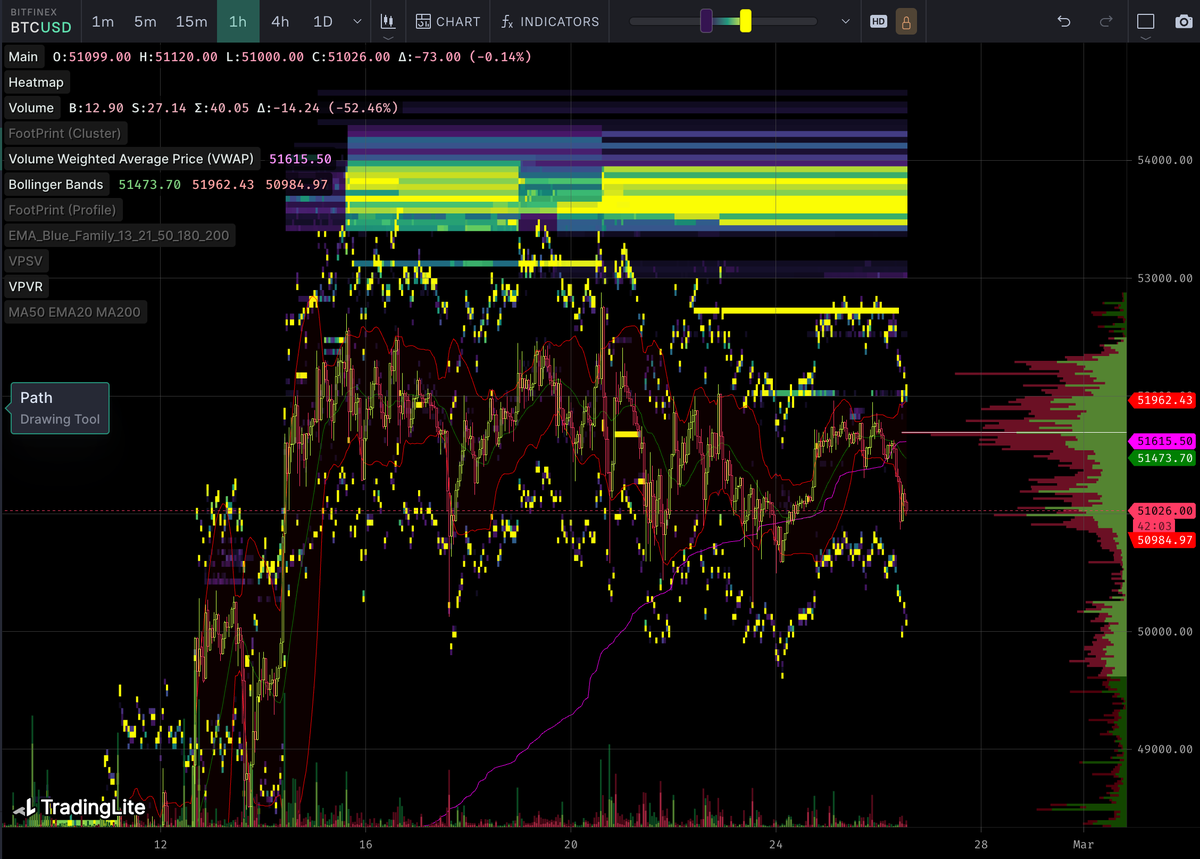This screenshot has height=859, width=1200.
Task: Toggle the VPVR indicator label
Action: click(26, 286)
